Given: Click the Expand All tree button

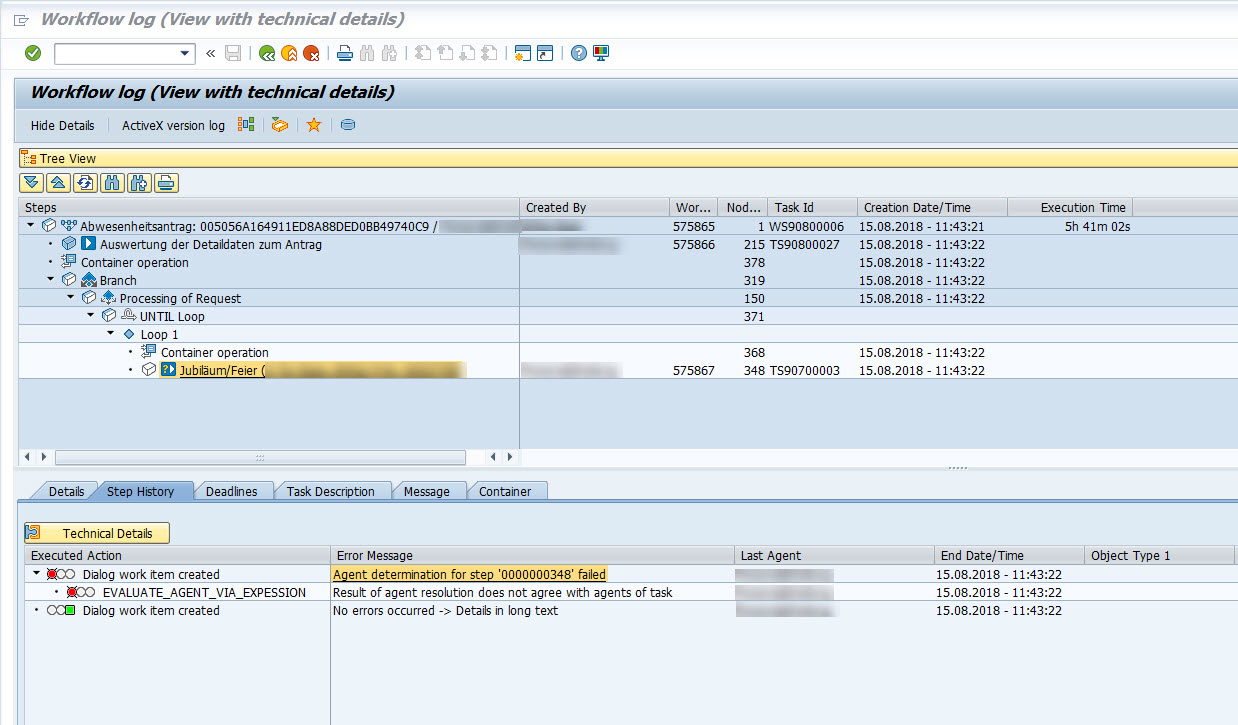Looking at the screenshot, I should tap(32, 182).
